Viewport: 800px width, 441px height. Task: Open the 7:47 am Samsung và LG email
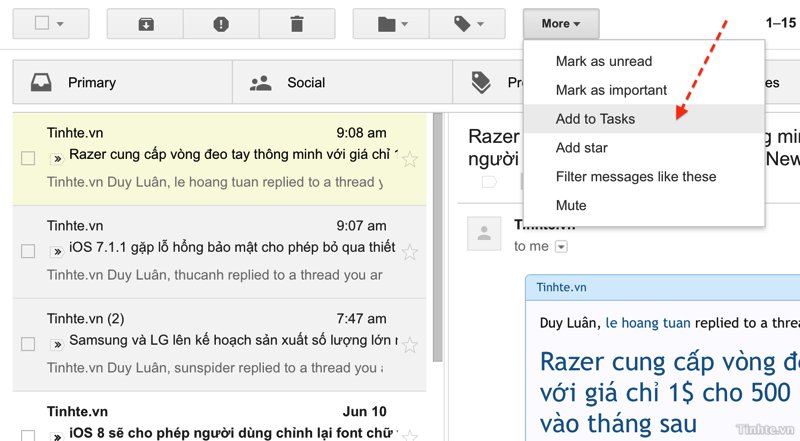(x=219, y=345)
